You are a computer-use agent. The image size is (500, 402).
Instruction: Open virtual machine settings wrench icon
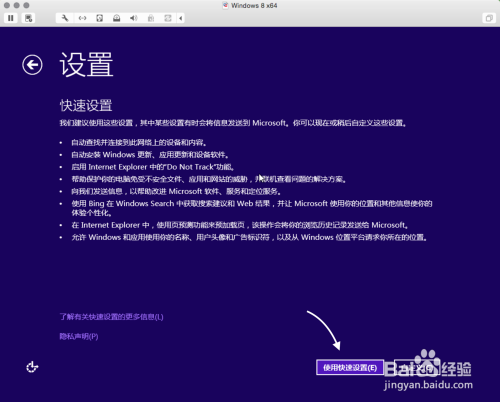(x=65, y=18)
